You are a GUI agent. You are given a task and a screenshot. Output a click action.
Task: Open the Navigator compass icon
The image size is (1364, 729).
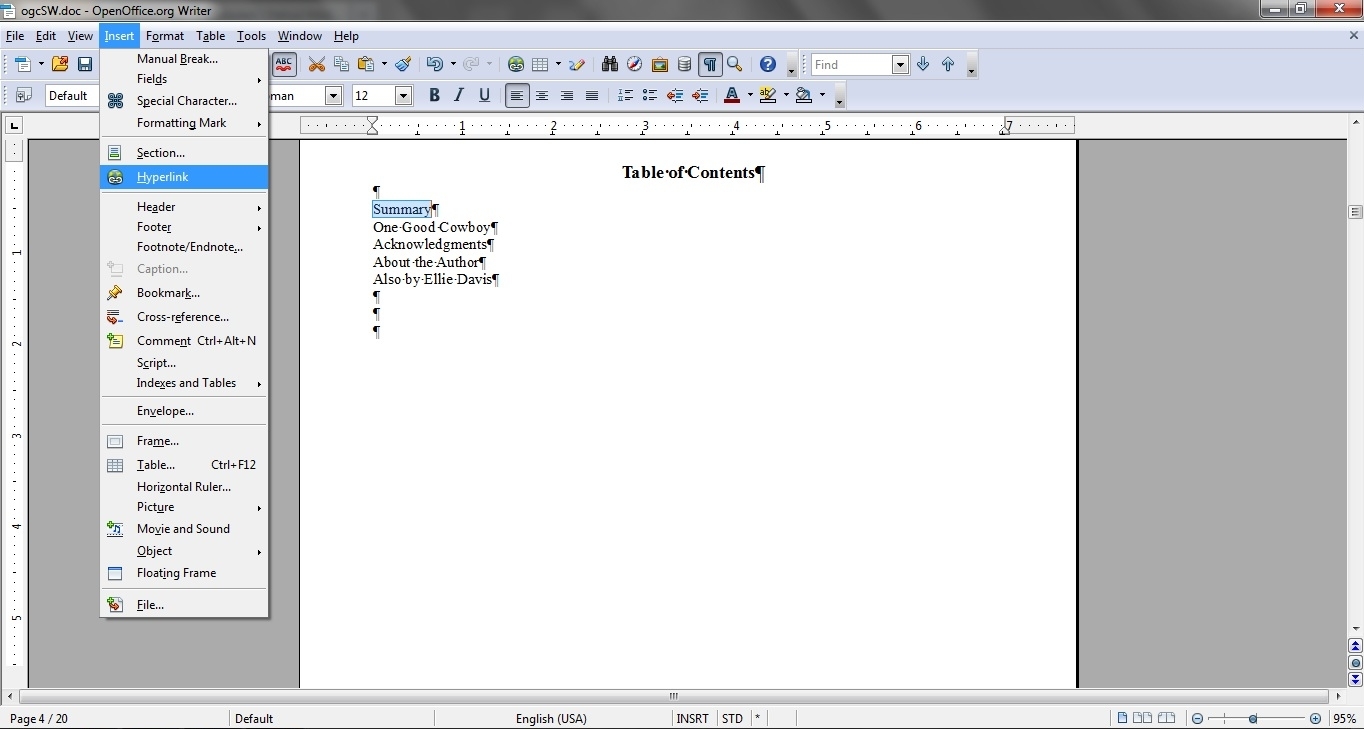coord(635,64)
